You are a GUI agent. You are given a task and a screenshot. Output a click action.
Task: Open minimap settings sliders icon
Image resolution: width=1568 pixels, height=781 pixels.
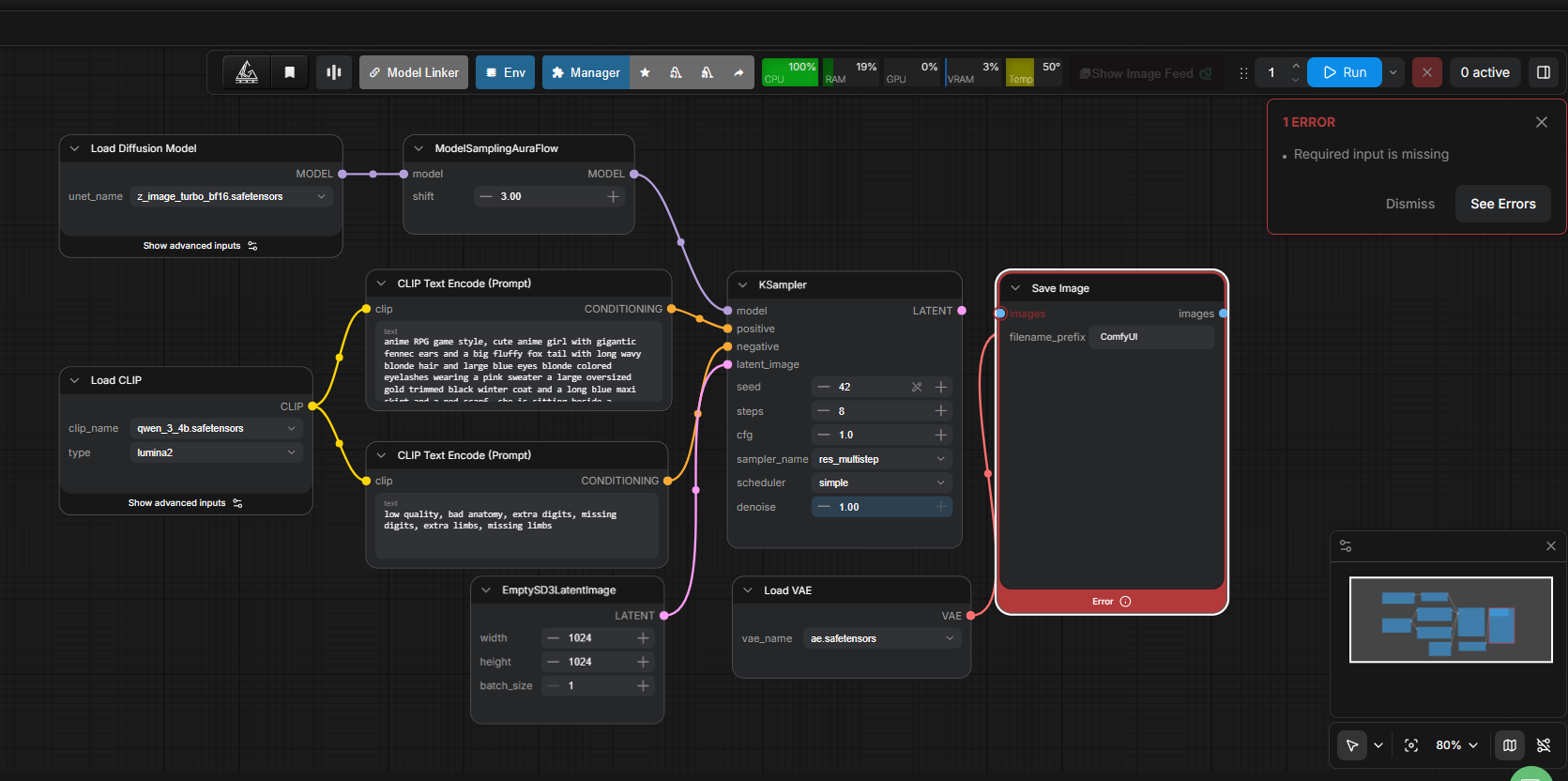tap(1346, 545)
